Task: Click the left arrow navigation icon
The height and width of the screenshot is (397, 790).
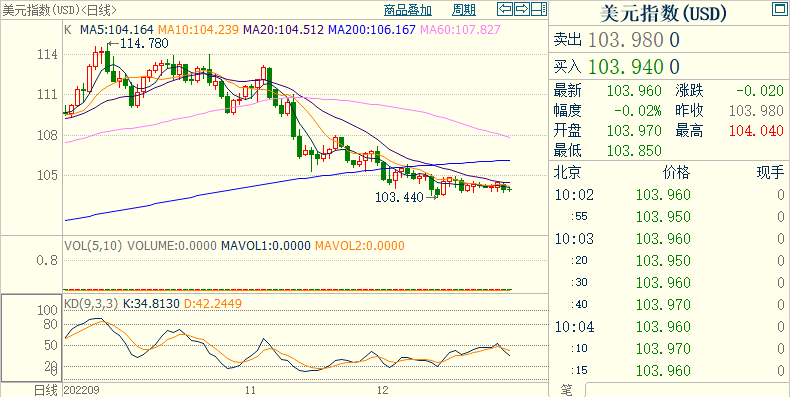Action: click(505, 9)
